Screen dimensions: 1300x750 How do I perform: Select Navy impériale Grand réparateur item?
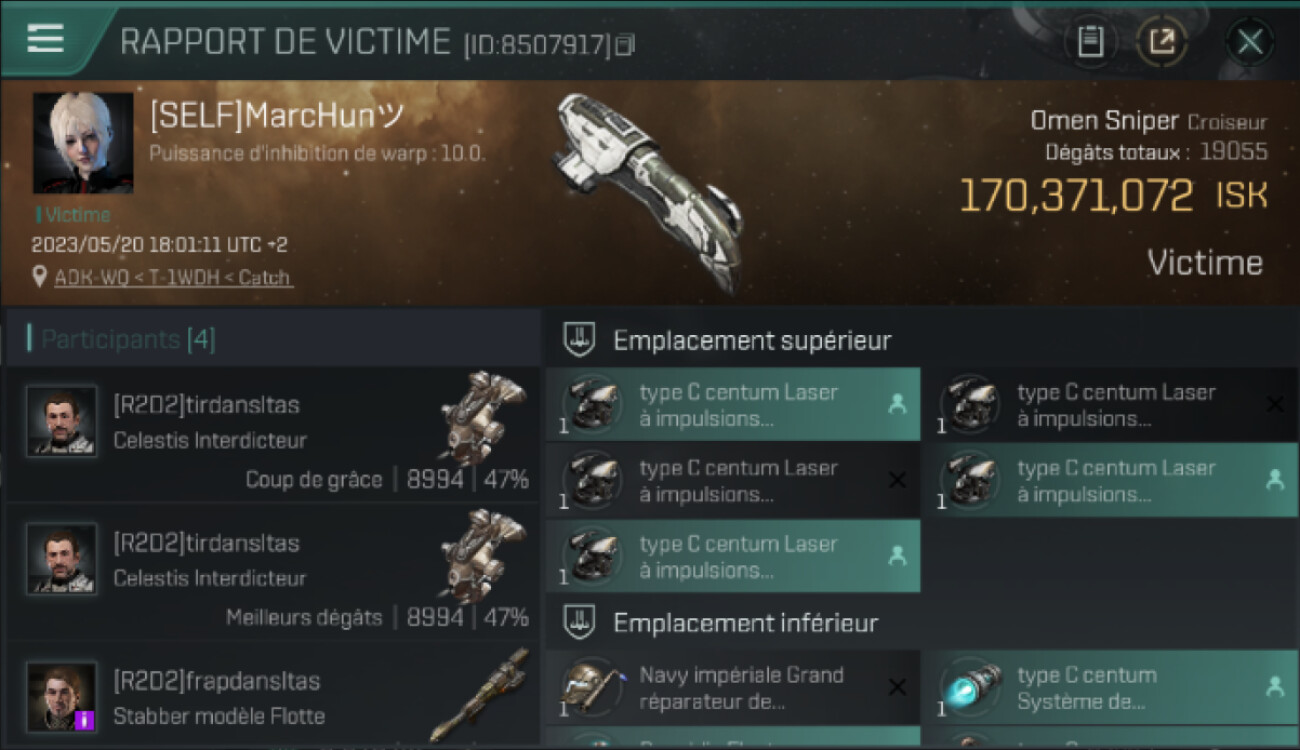(x=733, y=687)
